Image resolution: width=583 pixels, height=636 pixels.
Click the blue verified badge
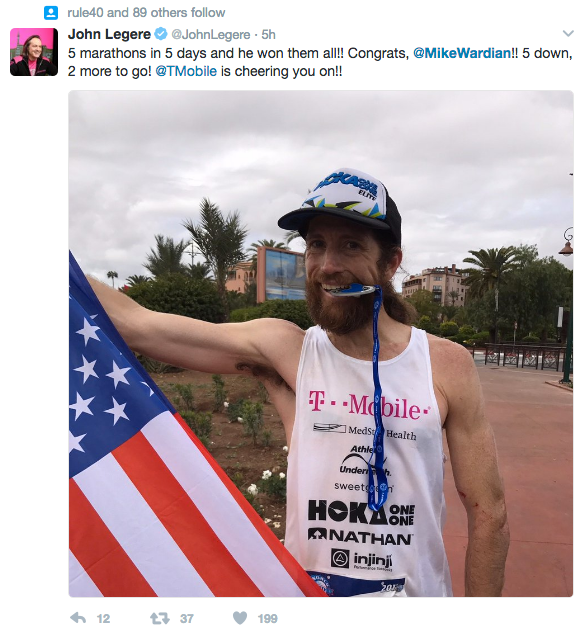click(x=161, y=34)
